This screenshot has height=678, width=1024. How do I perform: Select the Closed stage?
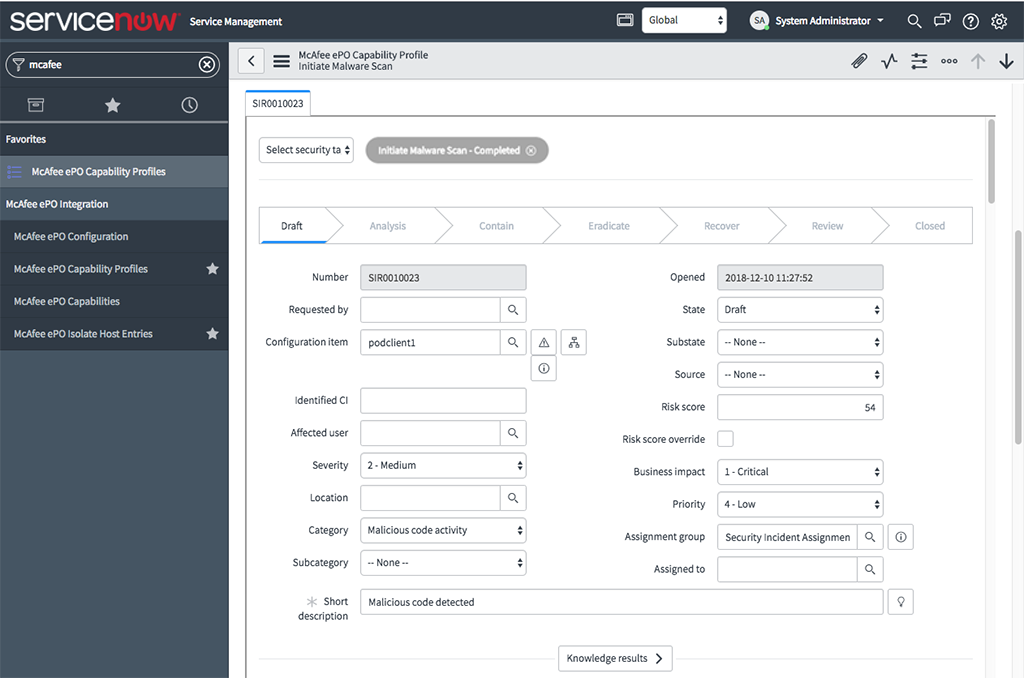929,226
